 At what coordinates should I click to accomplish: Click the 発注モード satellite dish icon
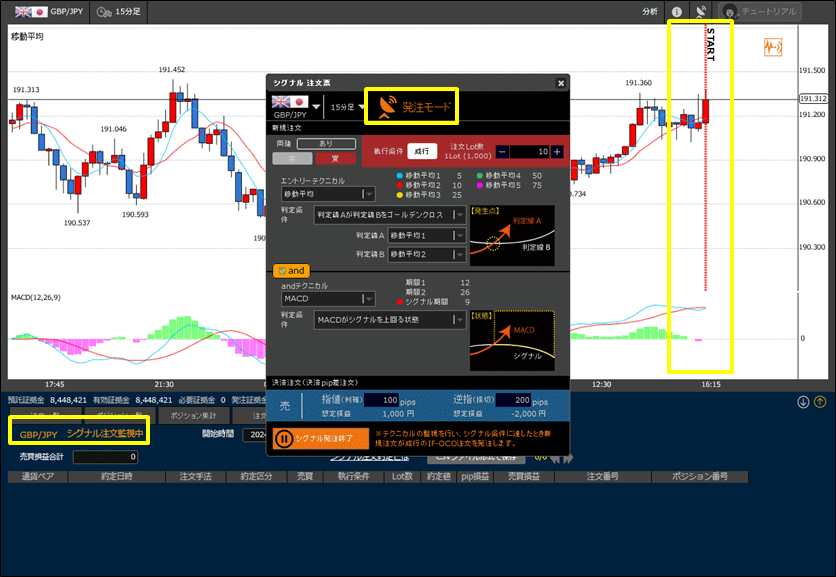click(x=388, y=107)
